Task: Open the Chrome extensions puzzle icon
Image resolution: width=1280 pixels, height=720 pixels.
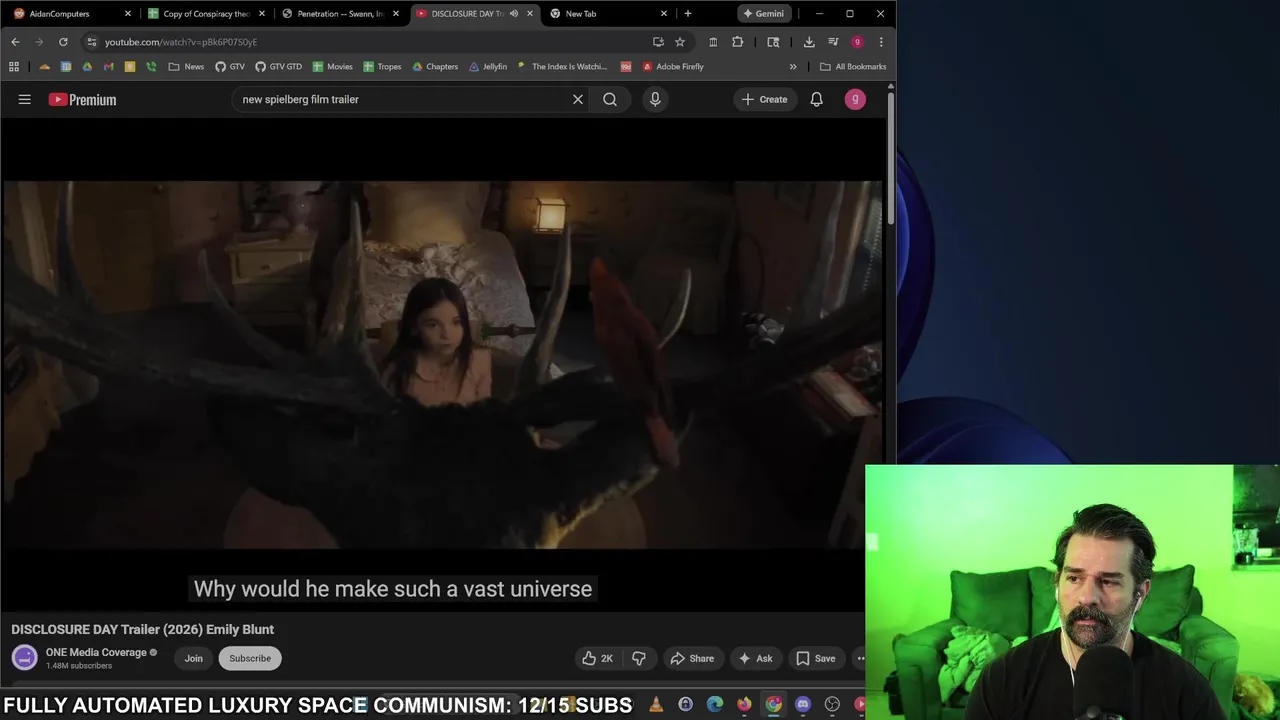Action: pos(738,42)
